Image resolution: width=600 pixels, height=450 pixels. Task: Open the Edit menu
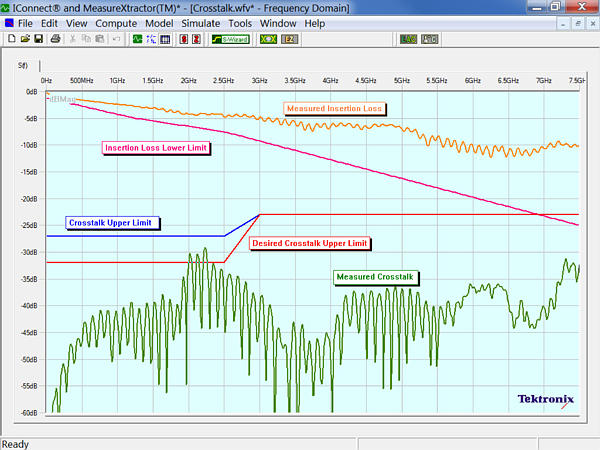(49, 23)
